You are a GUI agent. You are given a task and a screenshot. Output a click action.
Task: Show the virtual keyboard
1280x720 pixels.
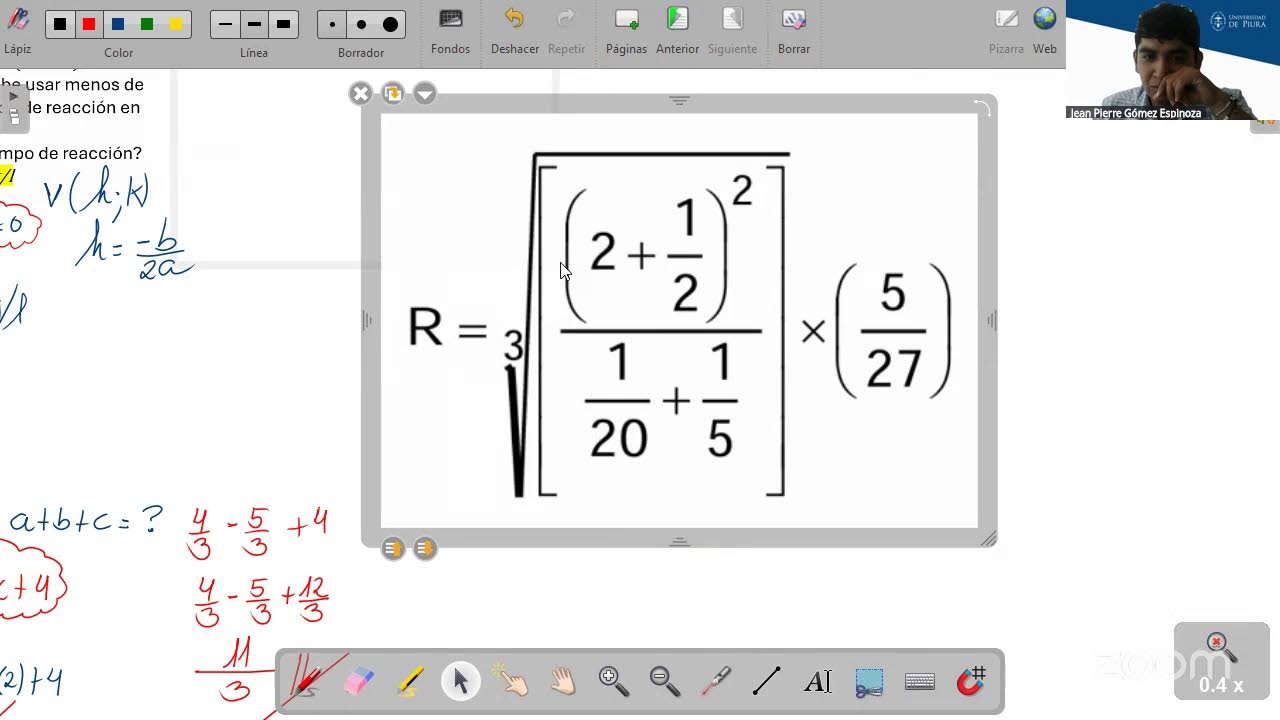click(920, 681)
